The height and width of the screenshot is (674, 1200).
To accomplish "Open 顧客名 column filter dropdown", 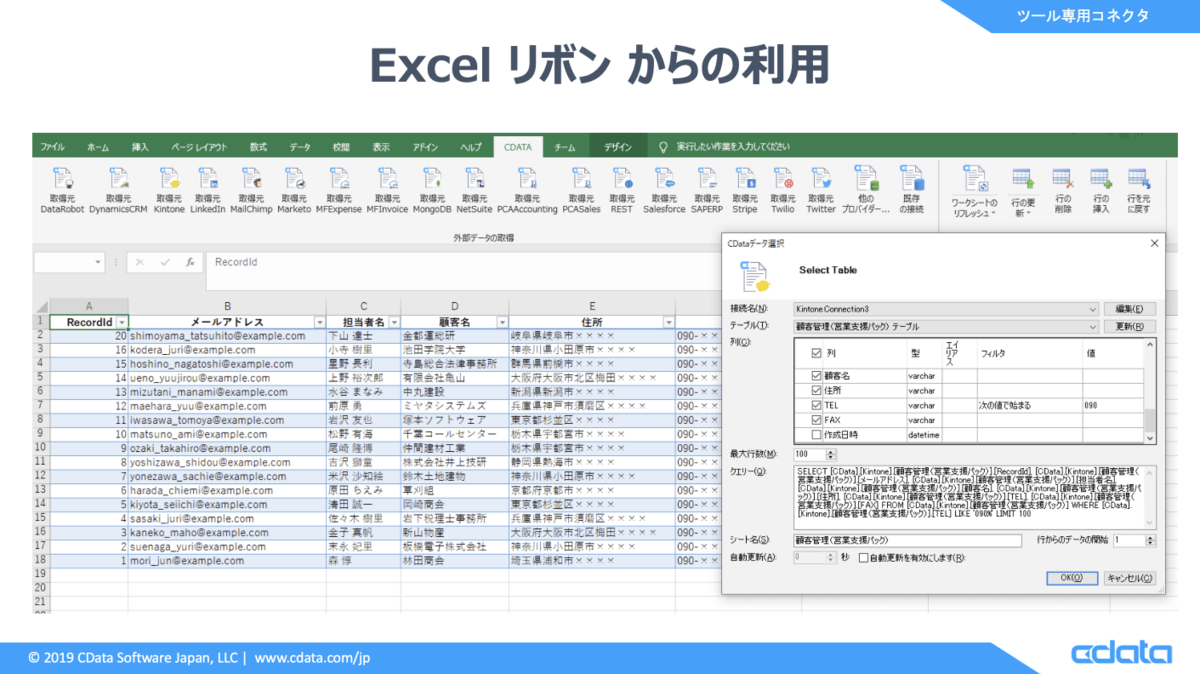I will tap(502, 322).
